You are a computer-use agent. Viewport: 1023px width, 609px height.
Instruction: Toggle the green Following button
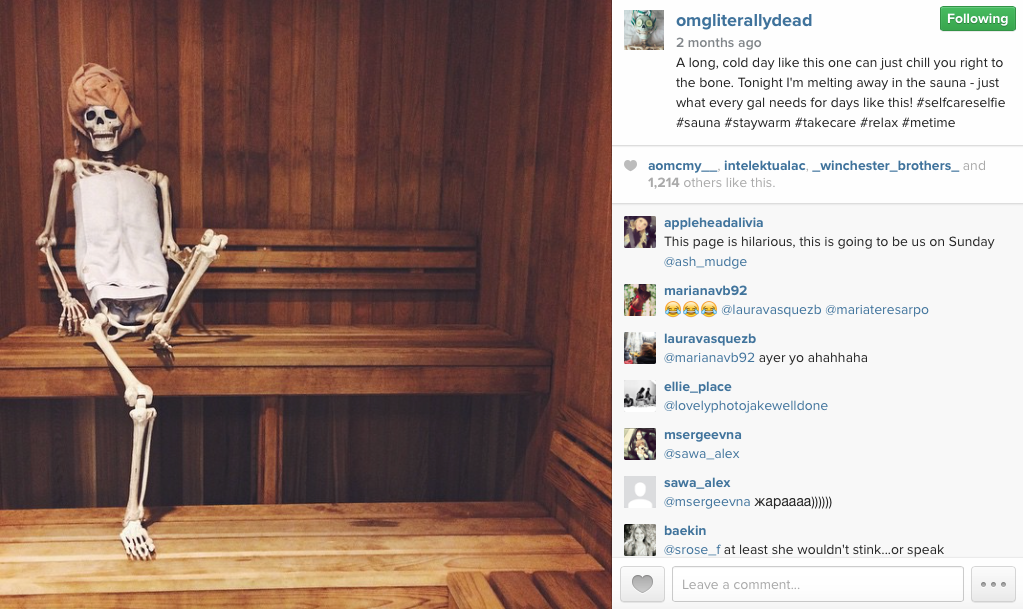(x=977, y=19)
